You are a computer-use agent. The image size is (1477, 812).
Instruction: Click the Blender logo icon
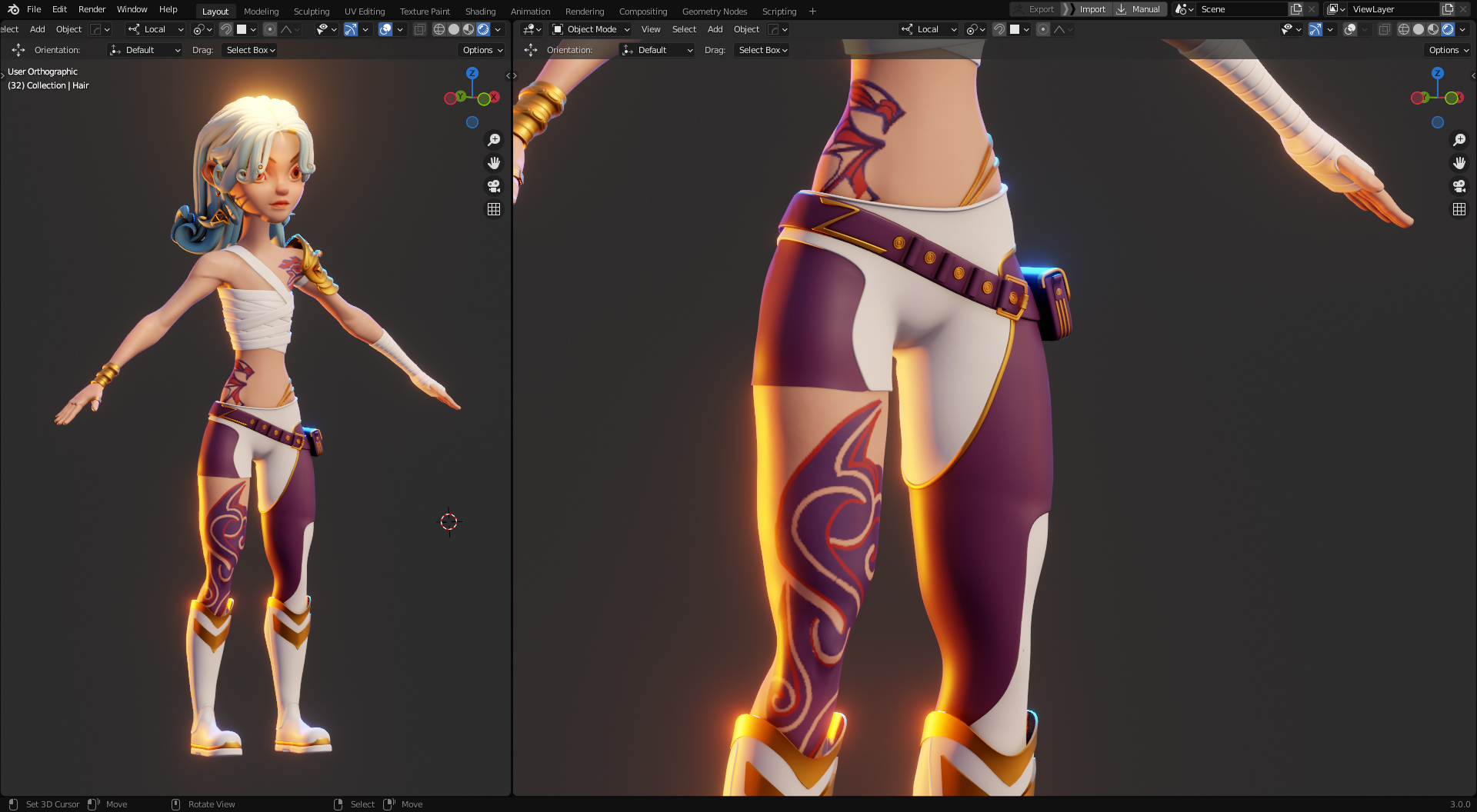13,9
